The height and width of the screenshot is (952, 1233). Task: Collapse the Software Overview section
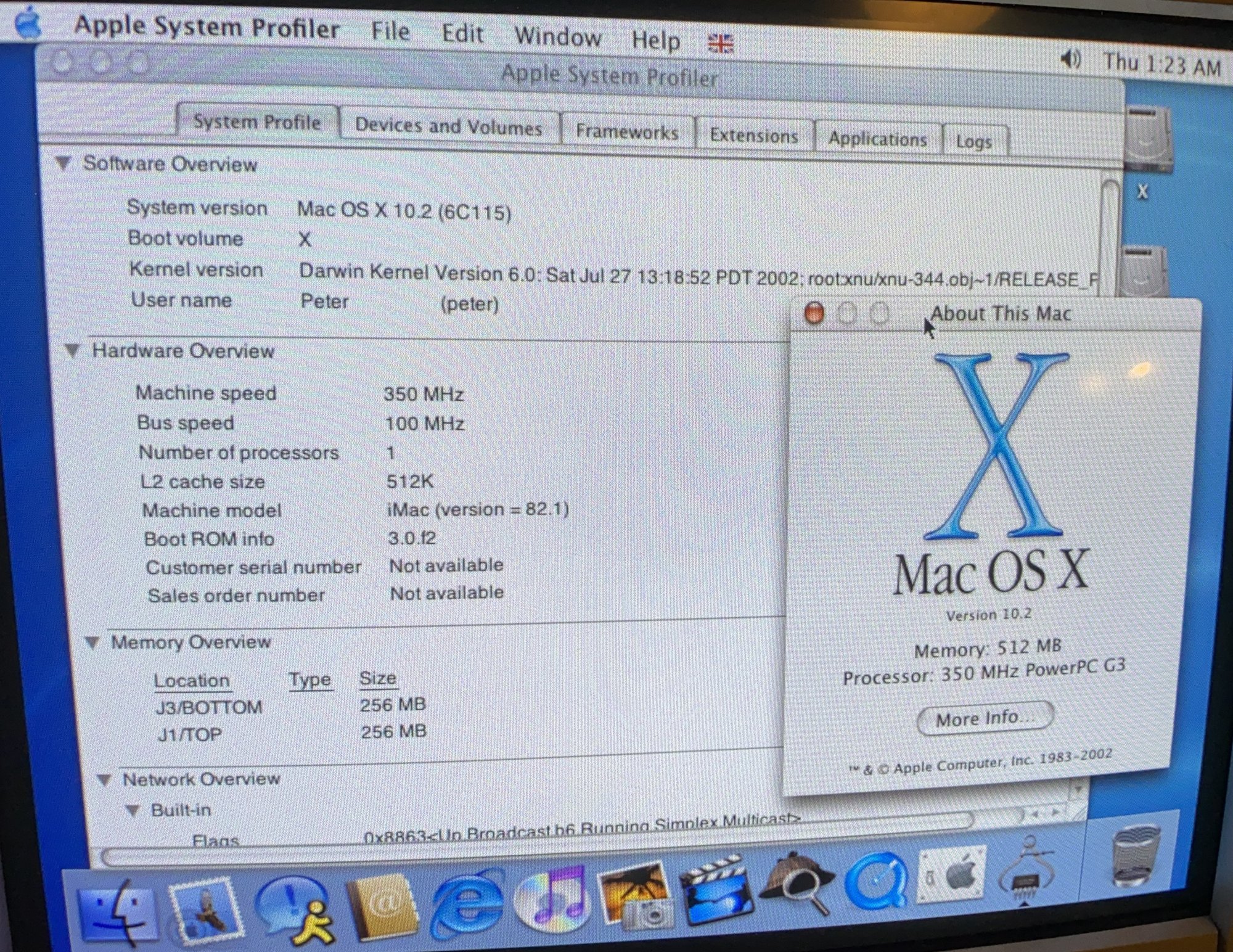[62, 163]
